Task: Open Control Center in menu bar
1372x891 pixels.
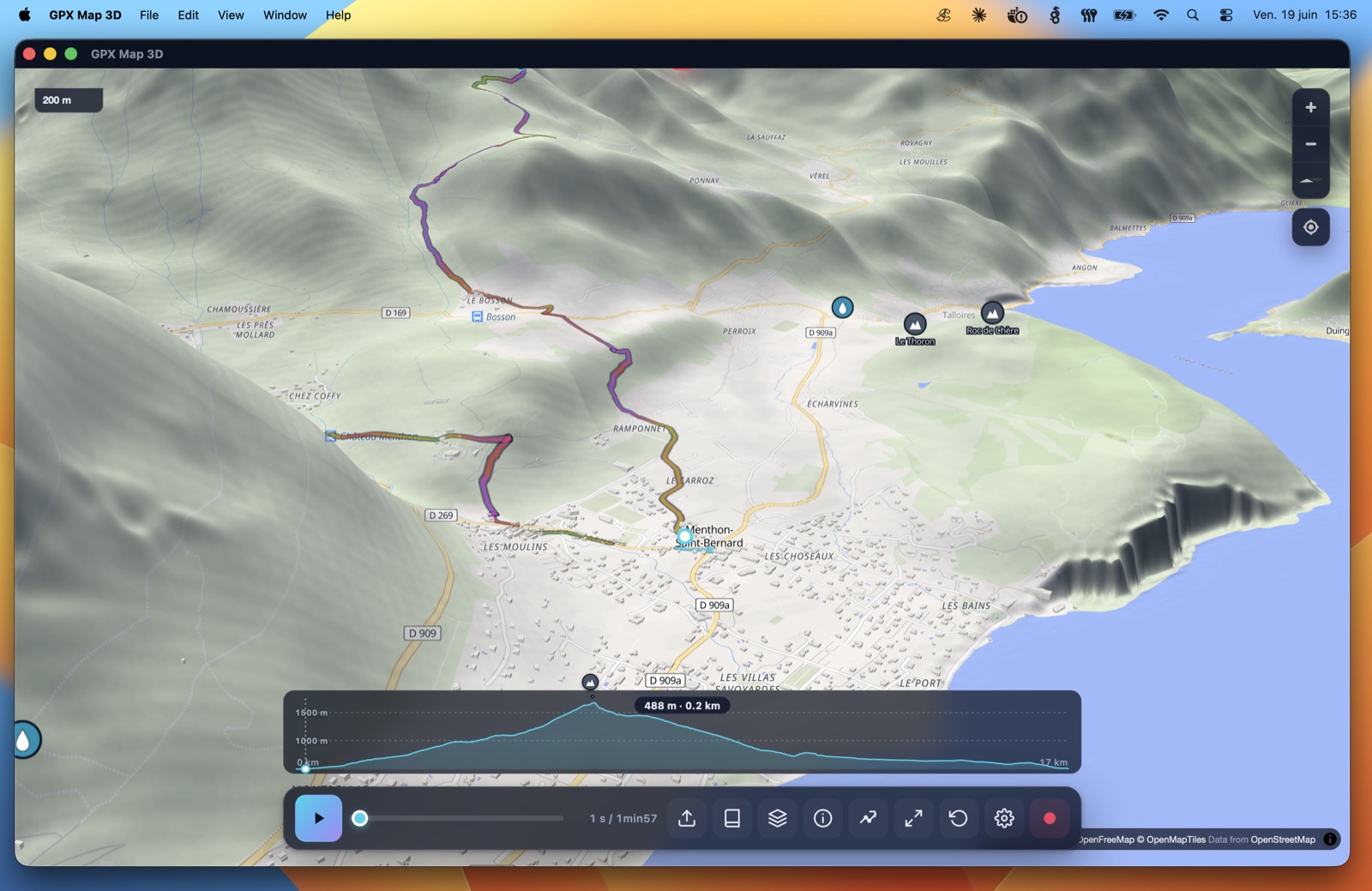Action: (x=1226, y=15)
